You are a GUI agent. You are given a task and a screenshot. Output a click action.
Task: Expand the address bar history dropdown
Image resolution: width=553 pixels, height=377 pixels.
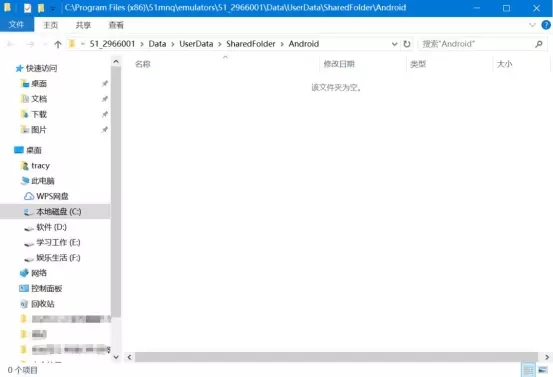(394, 44)
